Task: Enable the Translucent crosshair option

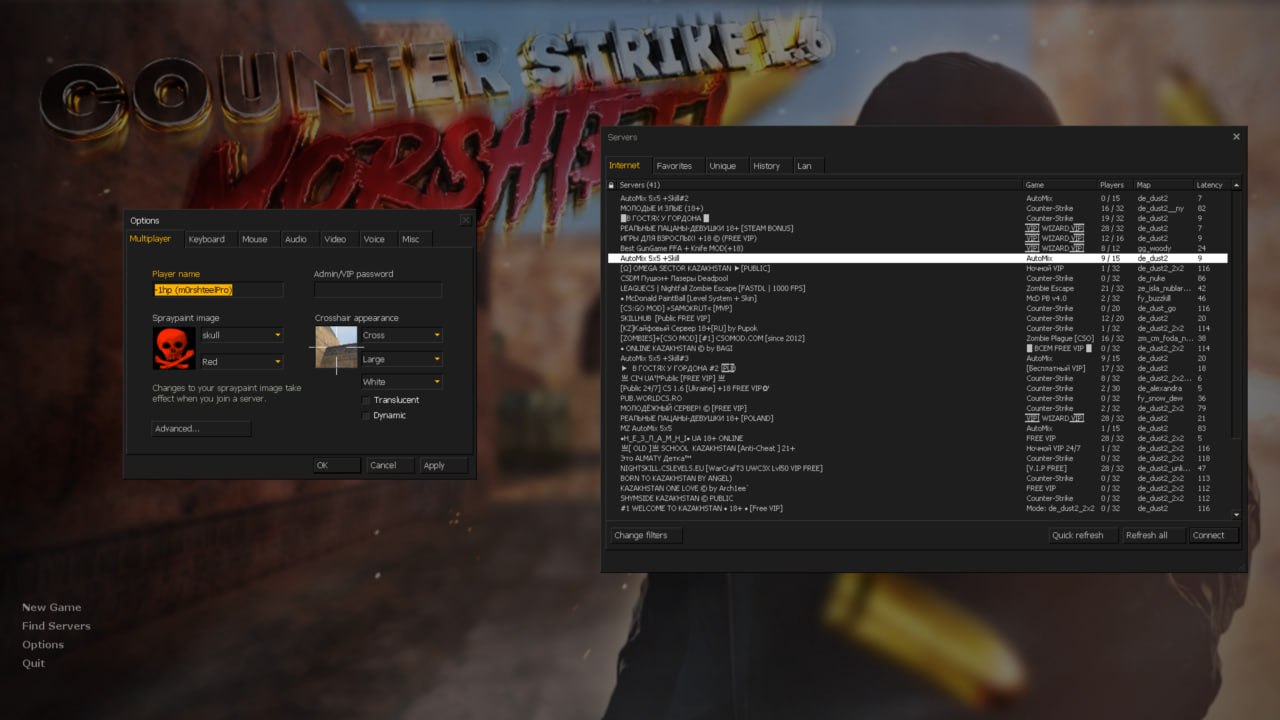Action: click(x=365, y=398)
